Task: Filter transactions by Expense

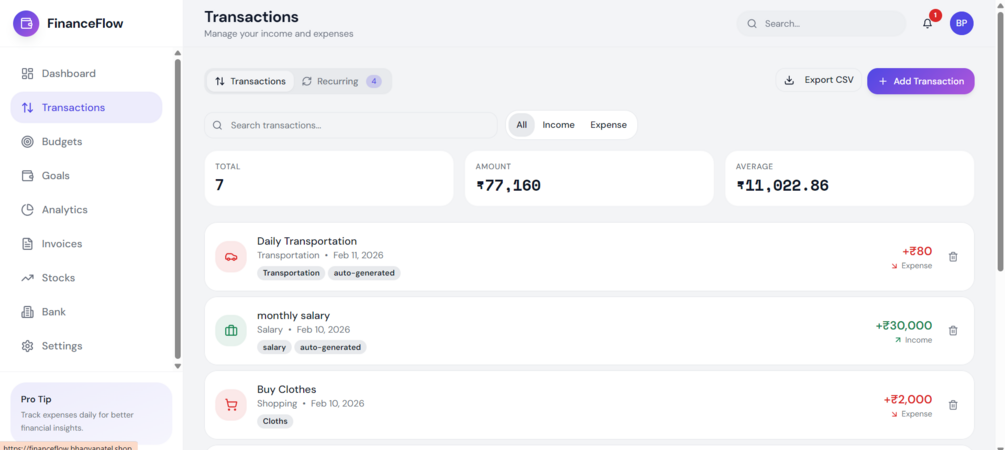Action: tap(608, 125)
